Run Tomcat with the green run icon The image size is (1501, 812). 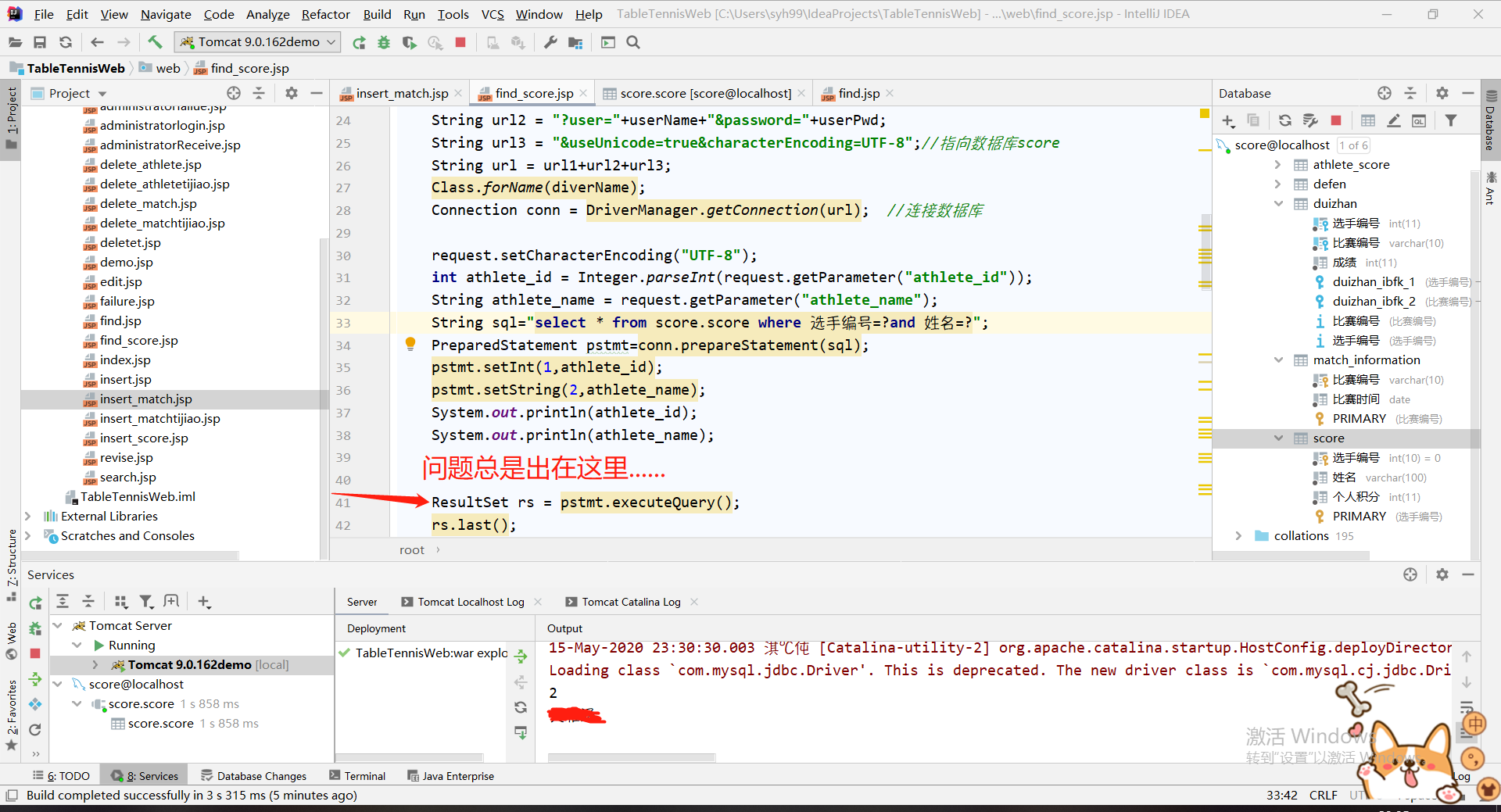click(x=359, y=42)
